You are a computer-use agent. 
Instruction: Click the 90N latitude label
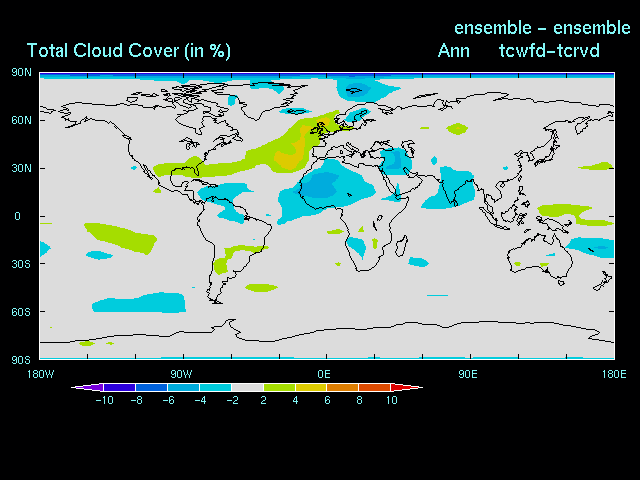pos(21,73)
